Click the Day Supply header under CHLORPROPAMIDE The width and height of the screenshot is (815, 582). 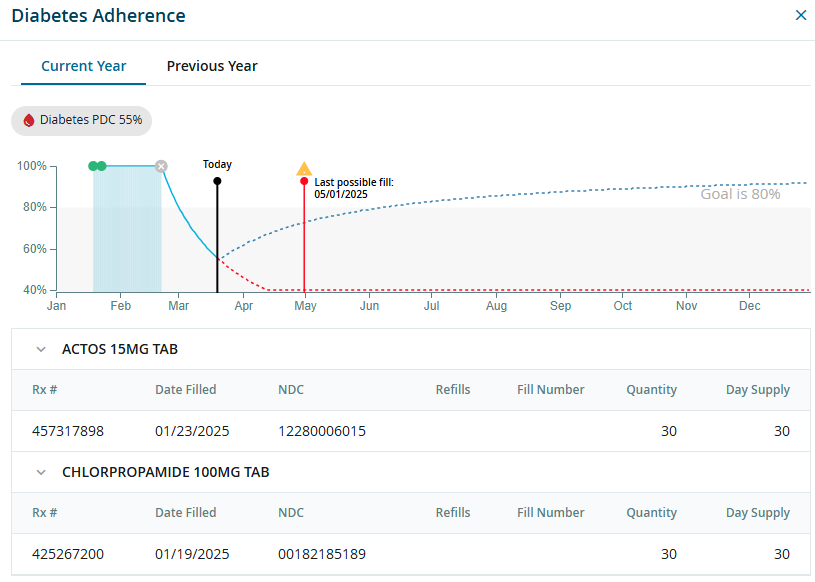(x=757, y=512)
